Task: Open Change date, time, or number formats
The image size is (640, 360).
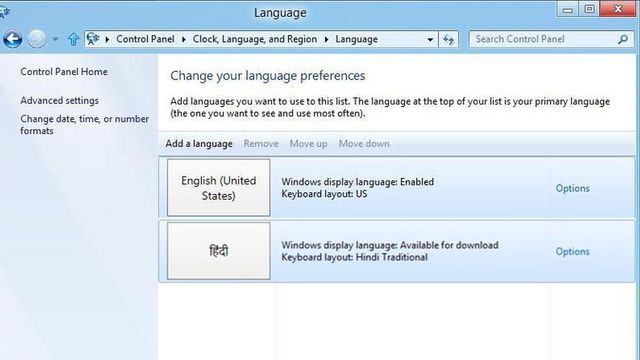Action: point(84,124)
